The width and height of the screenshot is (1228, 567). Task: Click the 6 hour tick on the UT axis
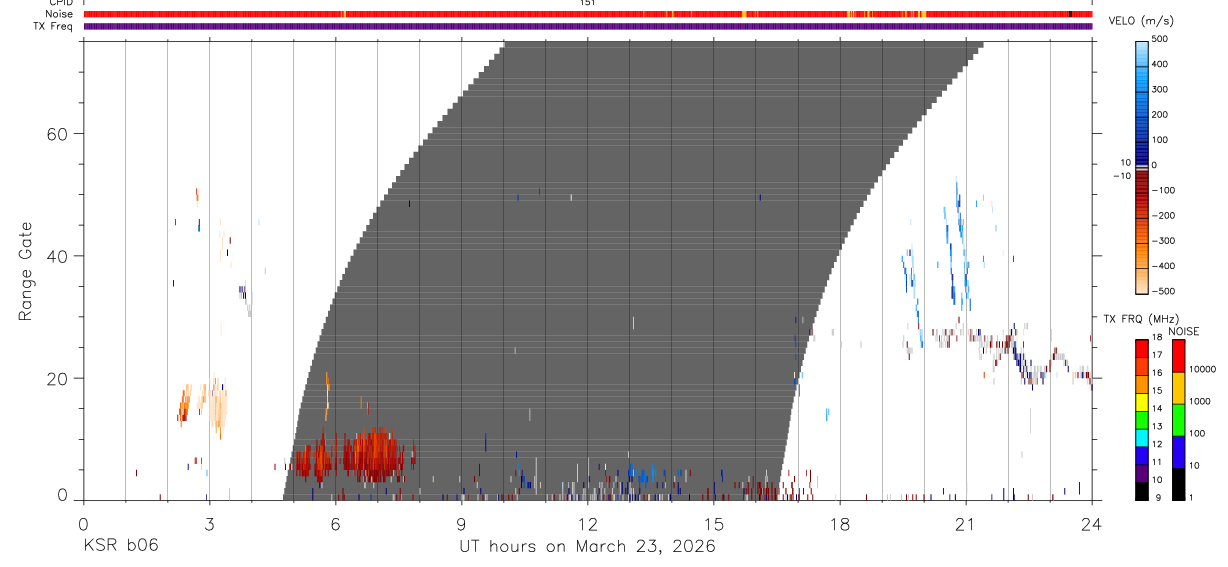(x=335, y=524)
